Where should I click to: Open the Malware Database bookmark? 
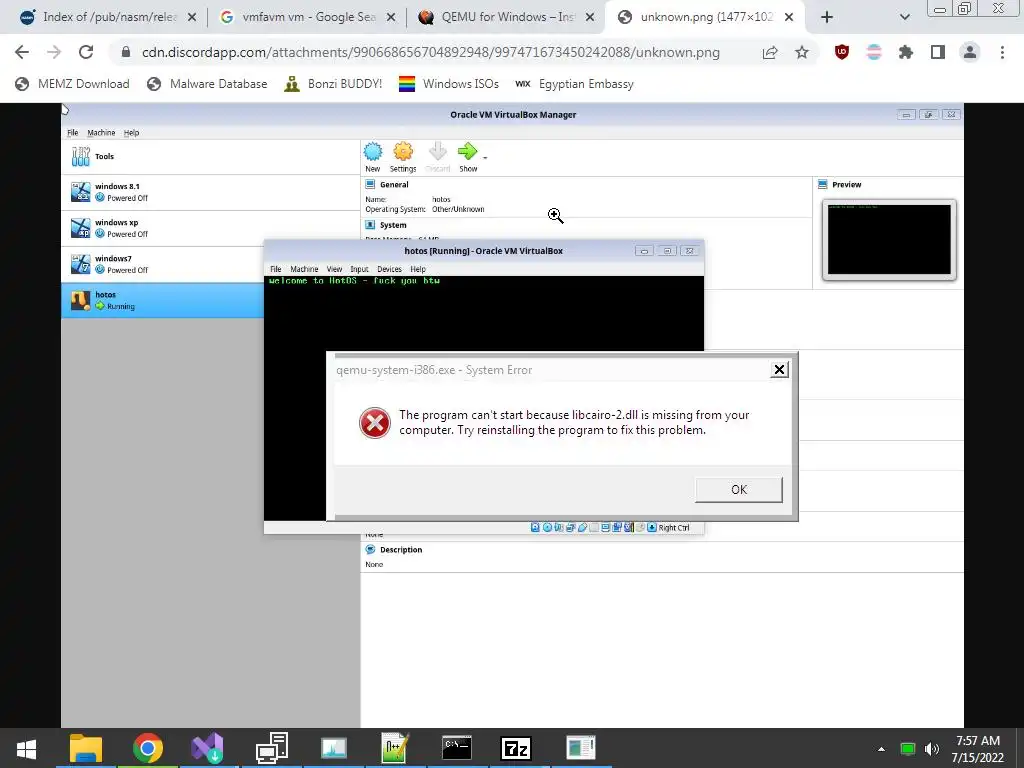pos(207,84)
